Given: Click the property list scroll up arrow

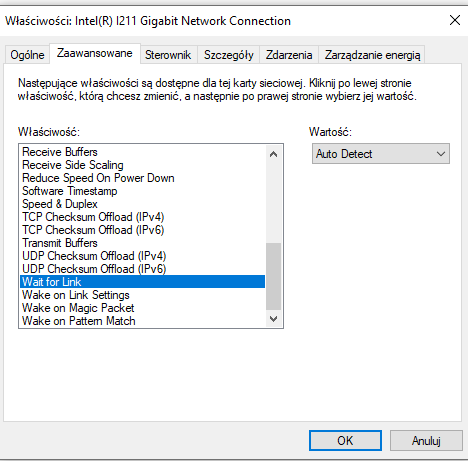Looking at the screenshot, I should [x=273, y=154].
